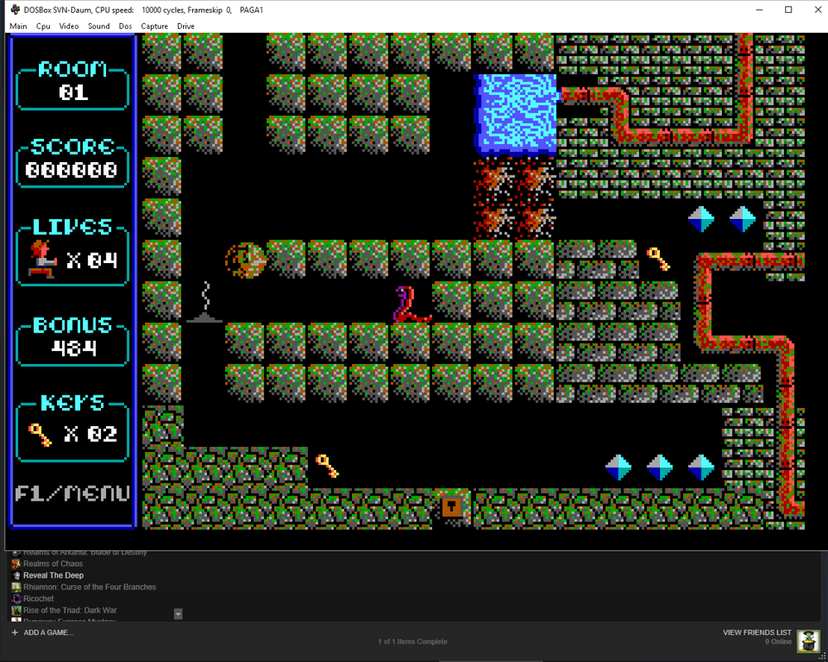Open the Sound menu
Viewport: 828px width, 662px height.
click(x=99, y=26)
